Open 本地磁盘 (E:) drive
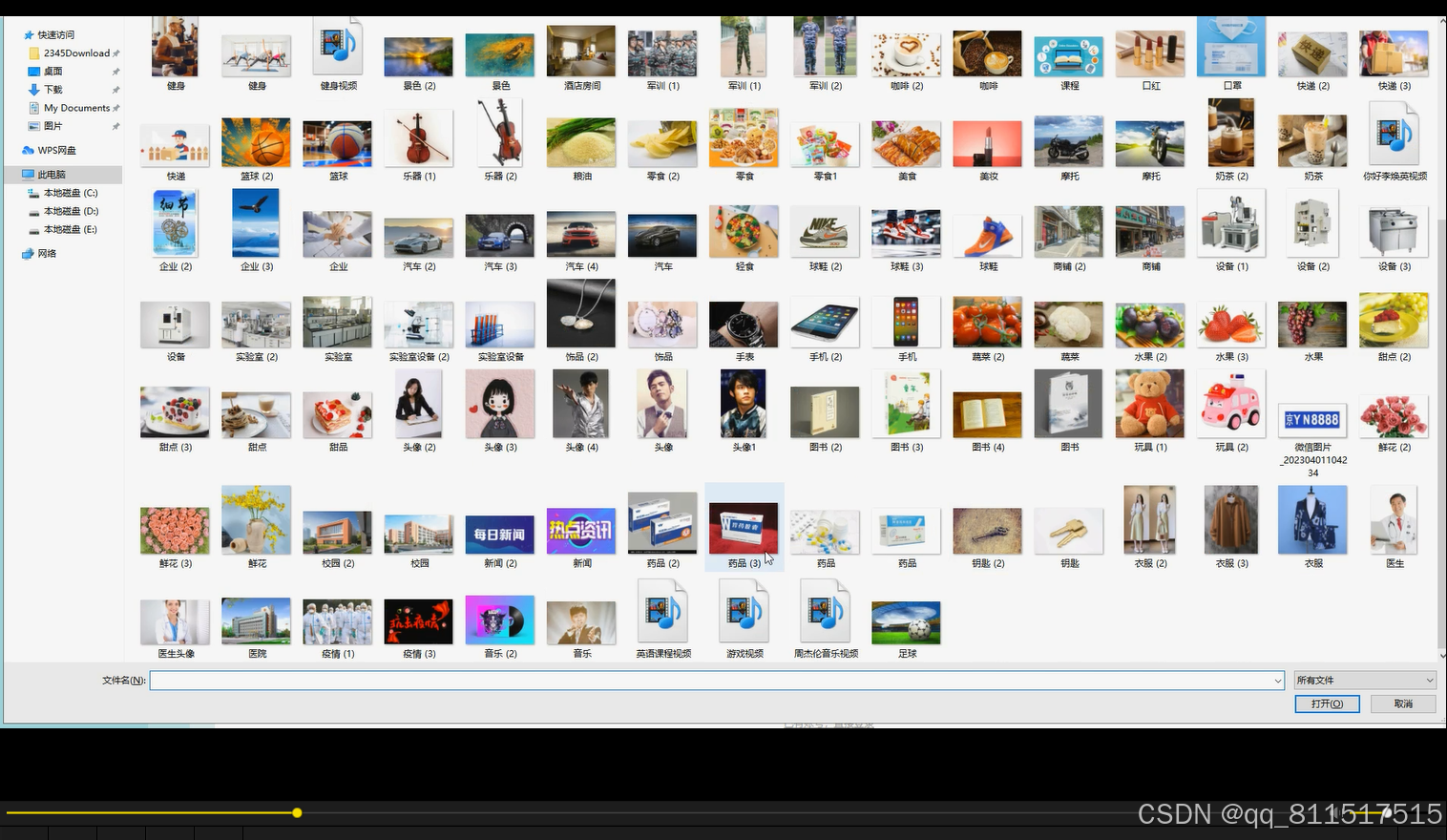 70,229
